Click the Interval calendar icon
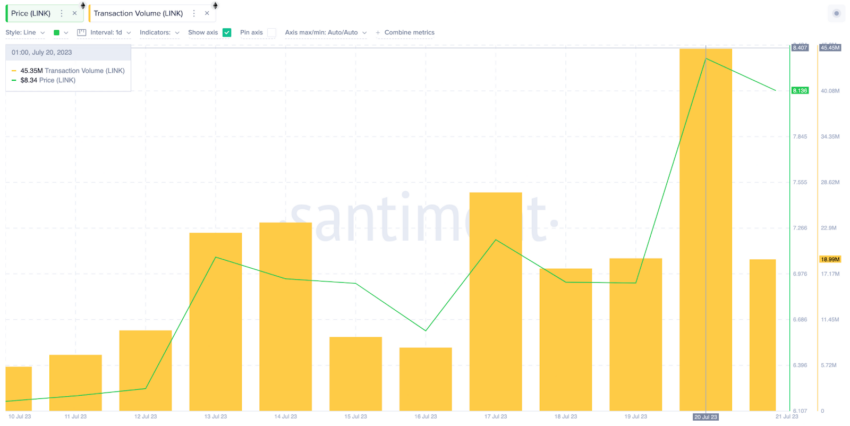This screenshot has width=850, height=426. [81, 33]
